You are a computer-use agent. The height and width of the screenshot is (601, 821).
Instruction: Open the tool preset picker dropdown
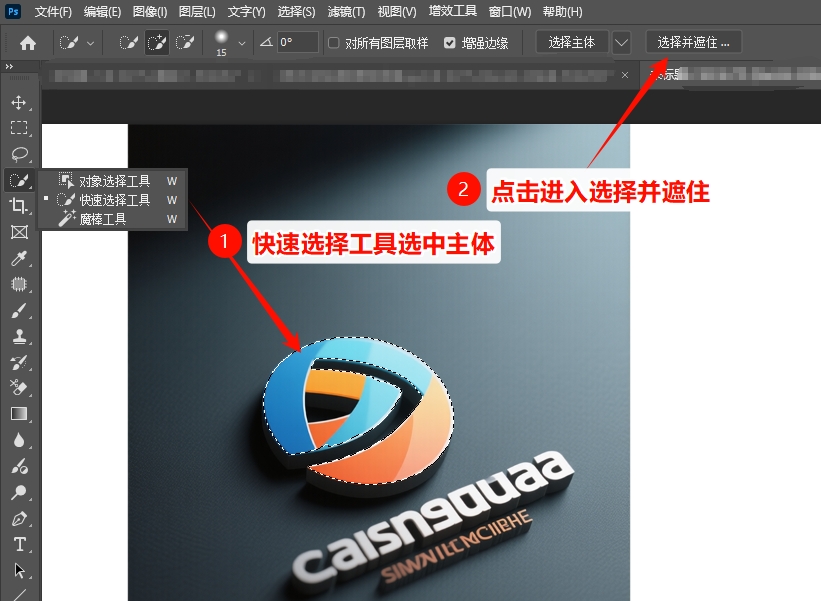[88, 43]
